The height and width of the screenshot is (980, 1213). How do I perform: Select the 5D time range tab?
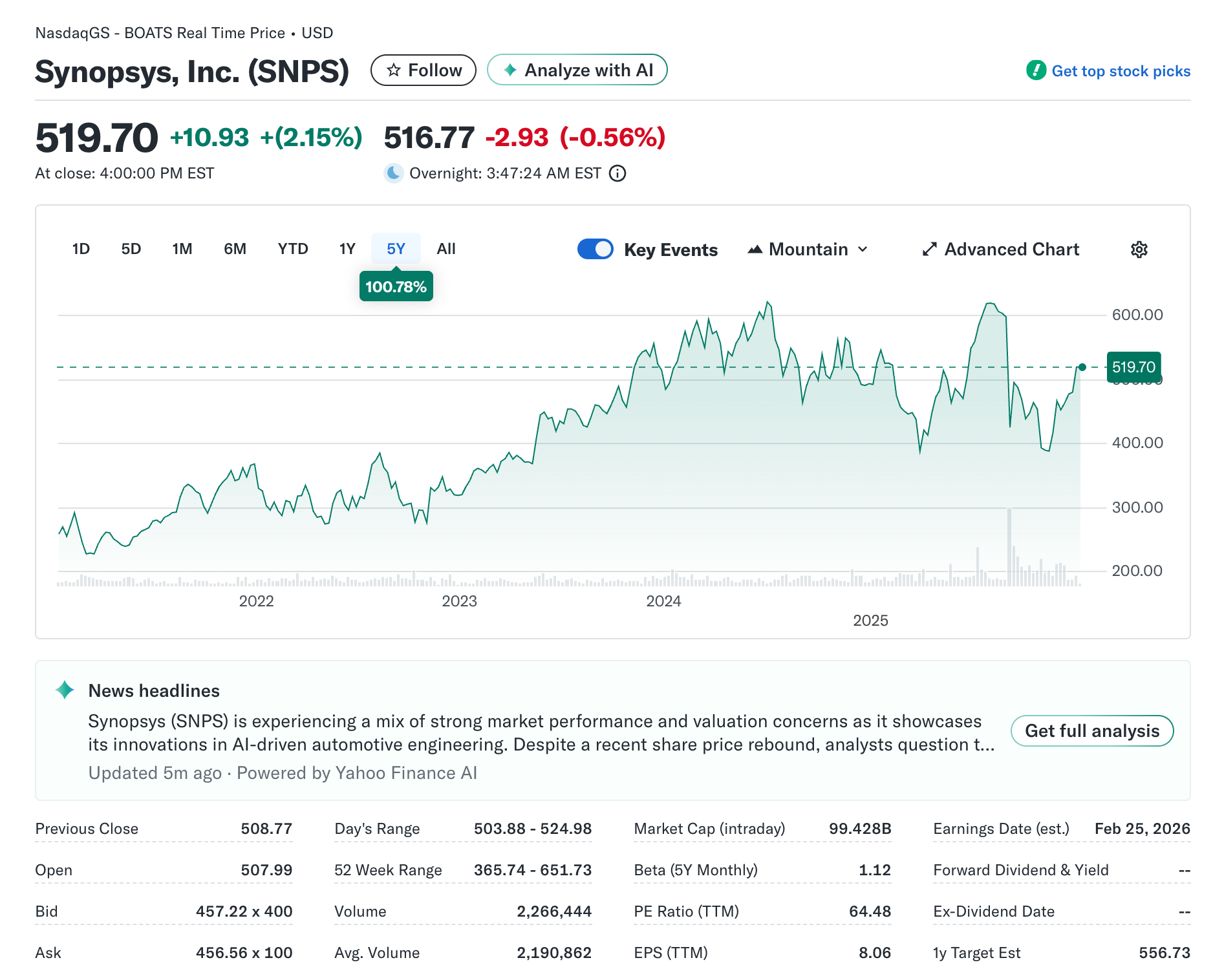pyautogui.click(x=131, y=249)
